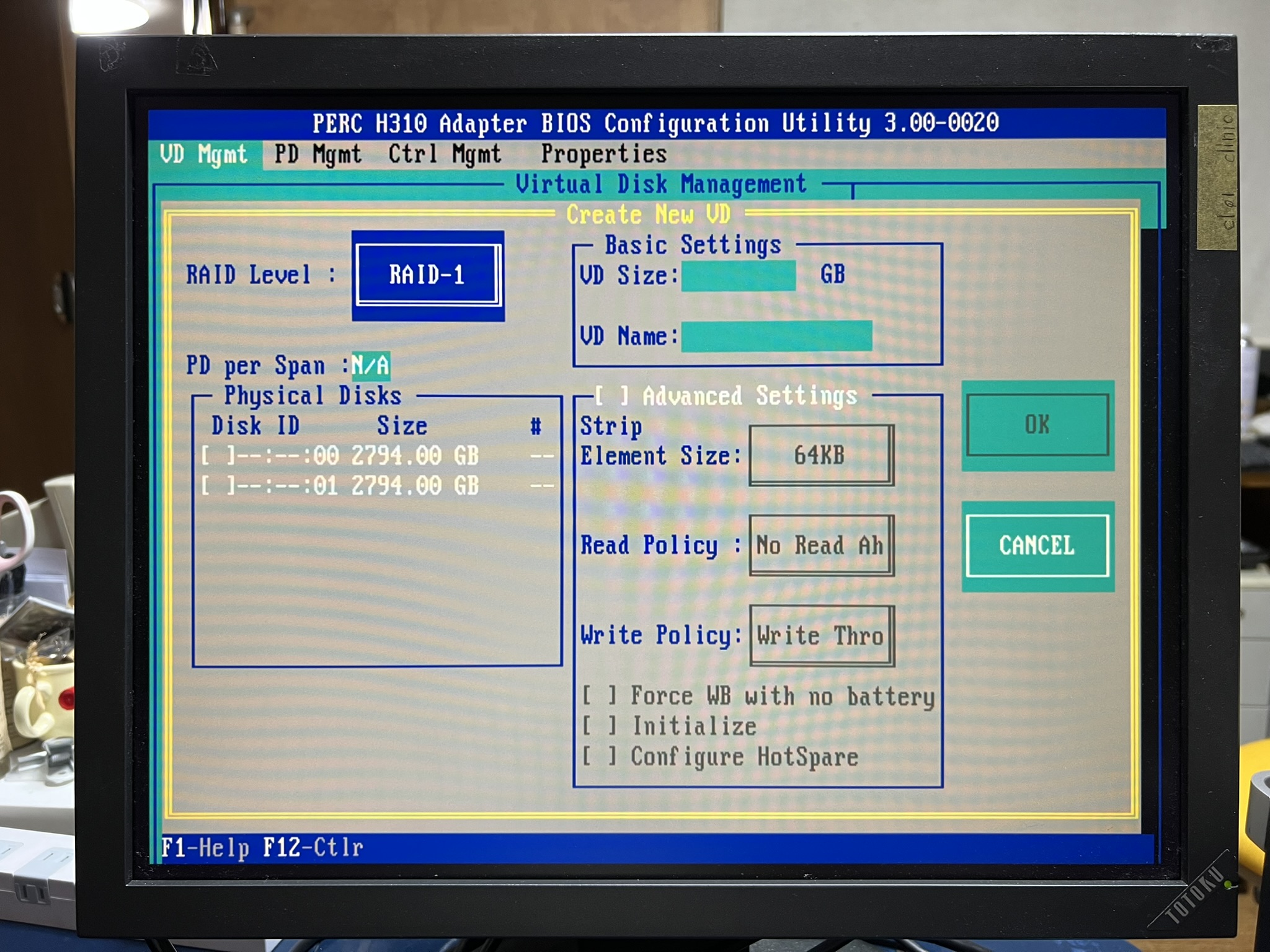Click the VD Name input field
Image resolution: width=1270 pixels, height=952 pixels.
(776, 336)
